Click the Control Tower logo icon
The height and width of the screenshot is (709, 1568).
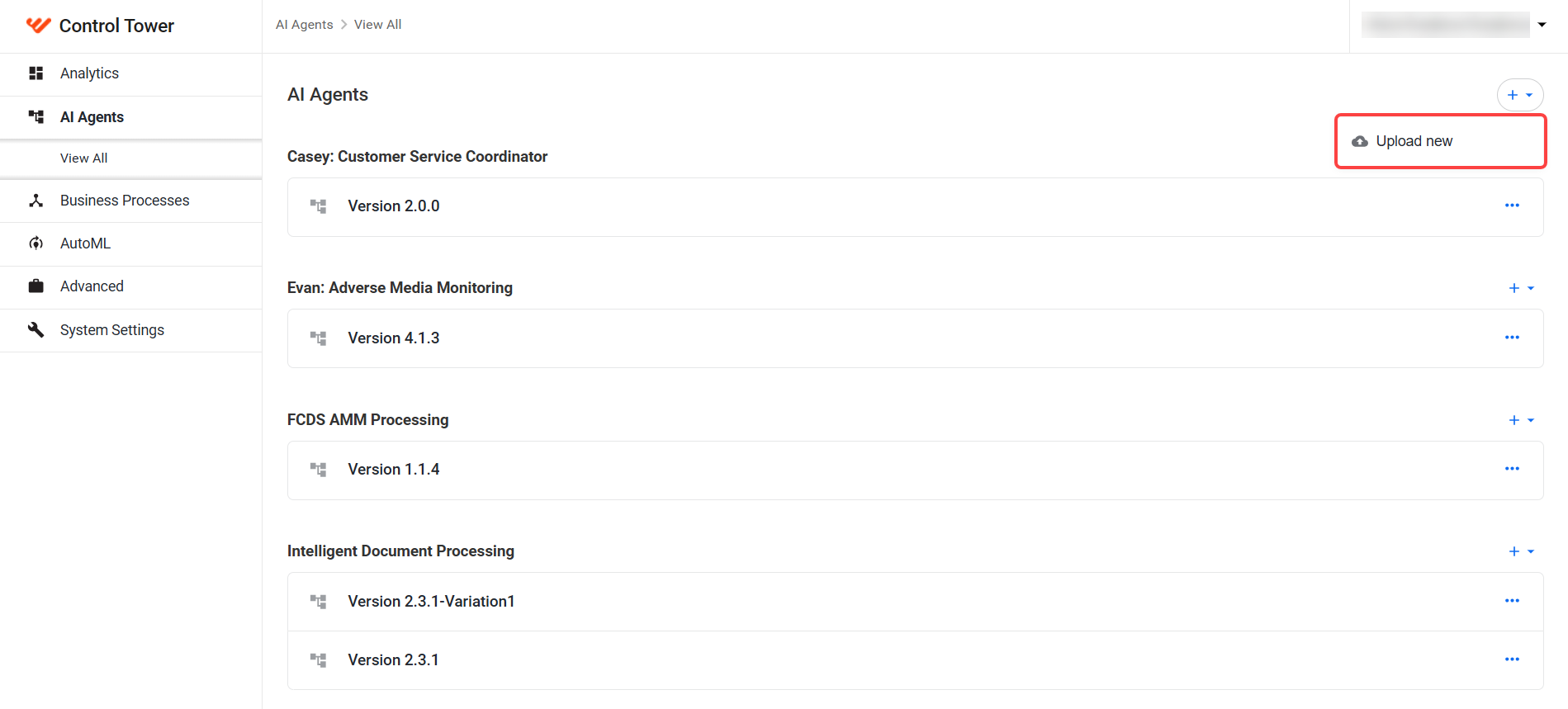coord(38,25)
